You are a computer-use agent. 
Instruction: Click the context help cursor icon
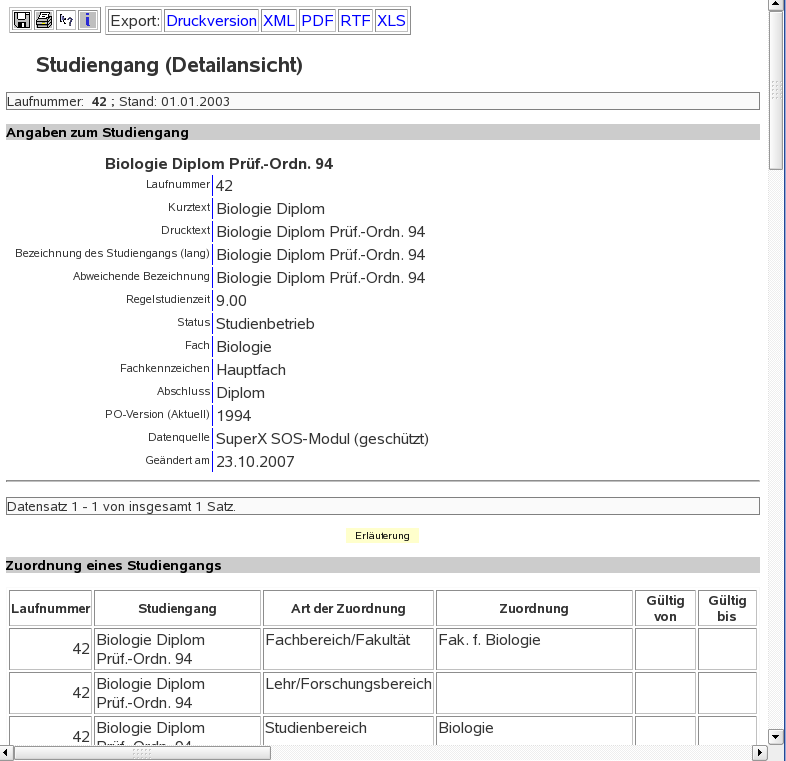coord(66,21)
